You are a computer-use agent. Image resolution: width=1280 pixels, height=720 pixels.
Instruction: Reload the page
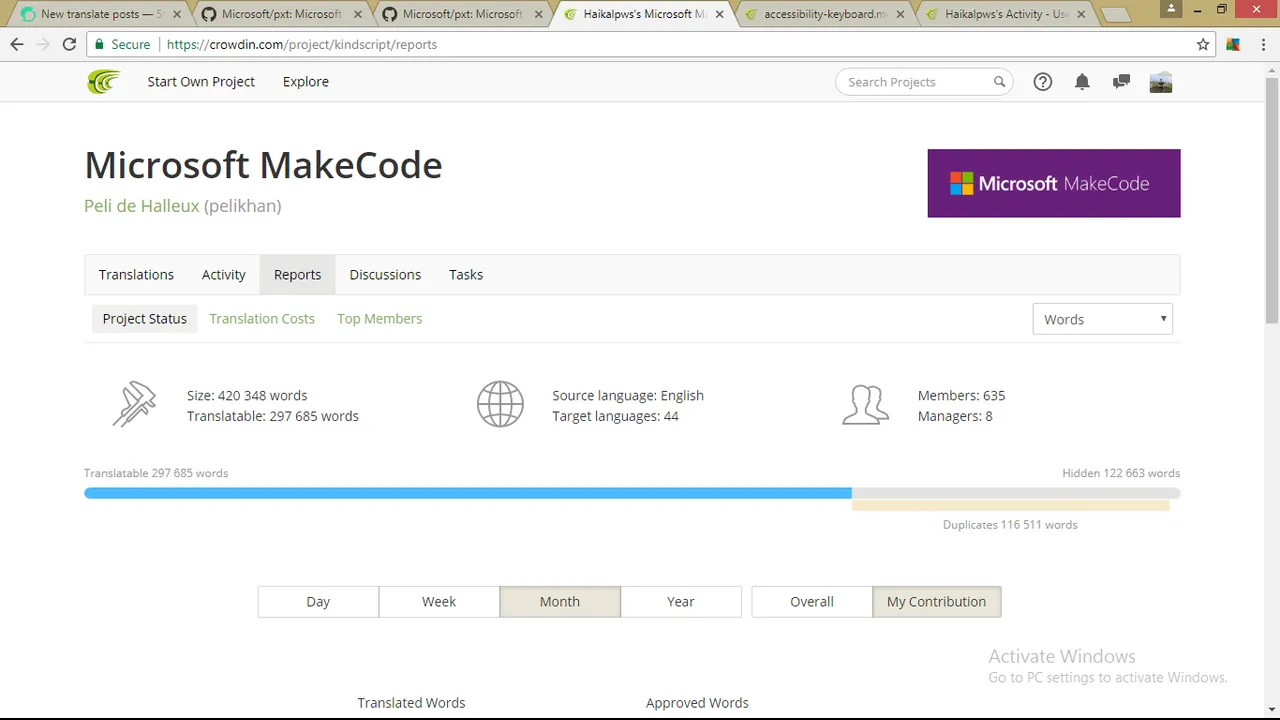pos(69,44)
